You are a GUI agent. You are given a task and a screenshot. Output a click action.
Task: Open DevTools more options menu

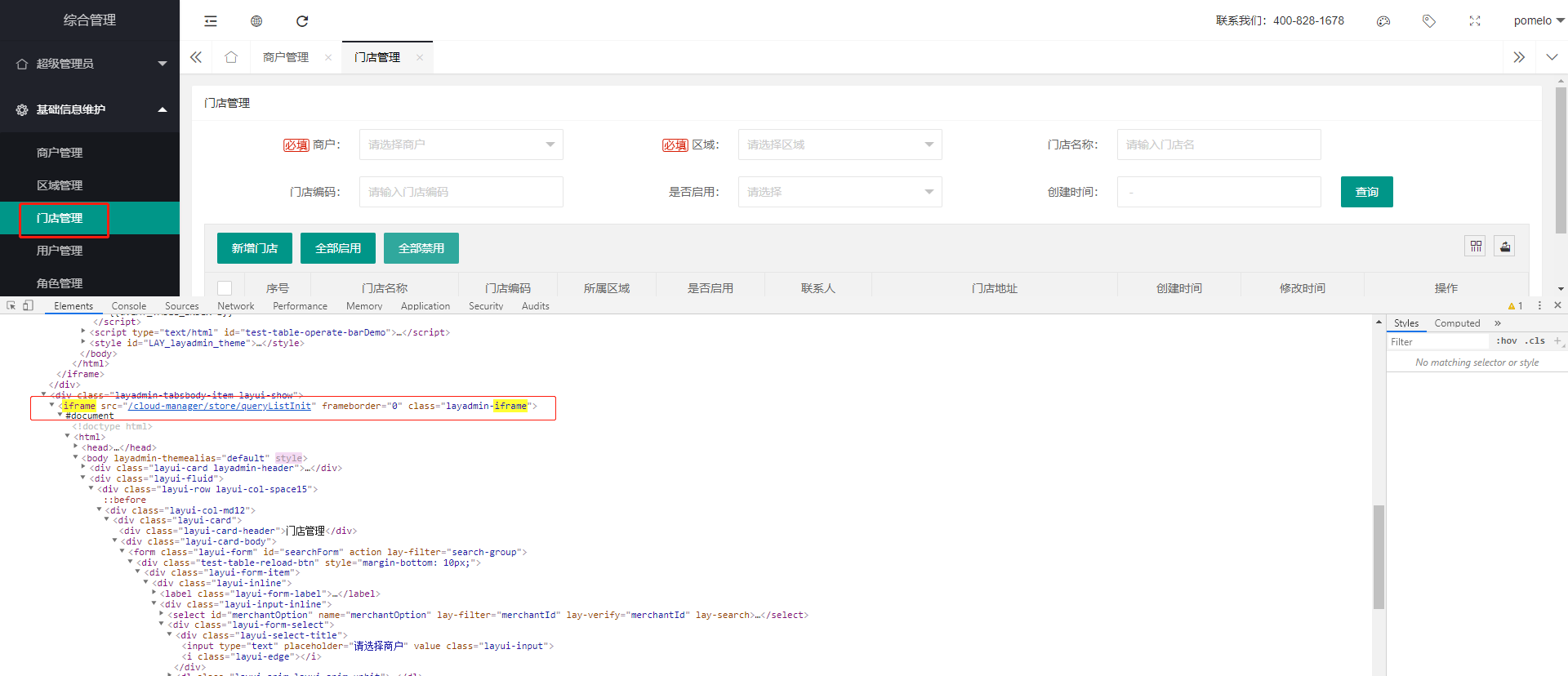(1539, 305)
